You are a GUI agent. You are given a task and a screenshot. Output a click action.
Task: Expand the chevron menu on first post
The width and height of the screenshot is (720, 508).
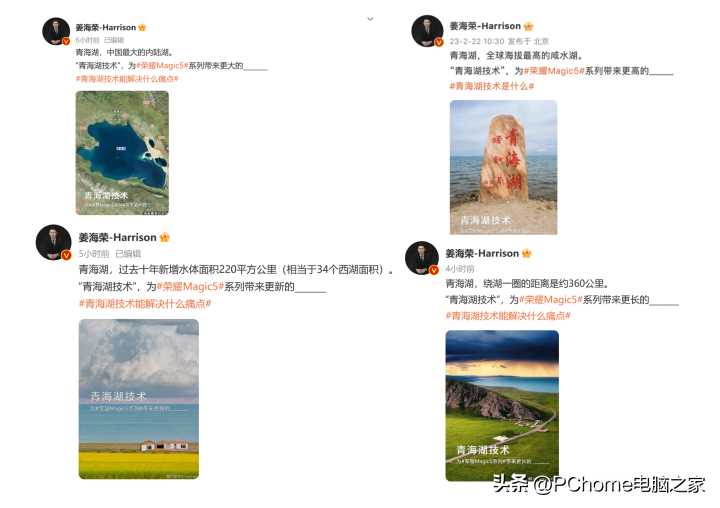(370, 19)
